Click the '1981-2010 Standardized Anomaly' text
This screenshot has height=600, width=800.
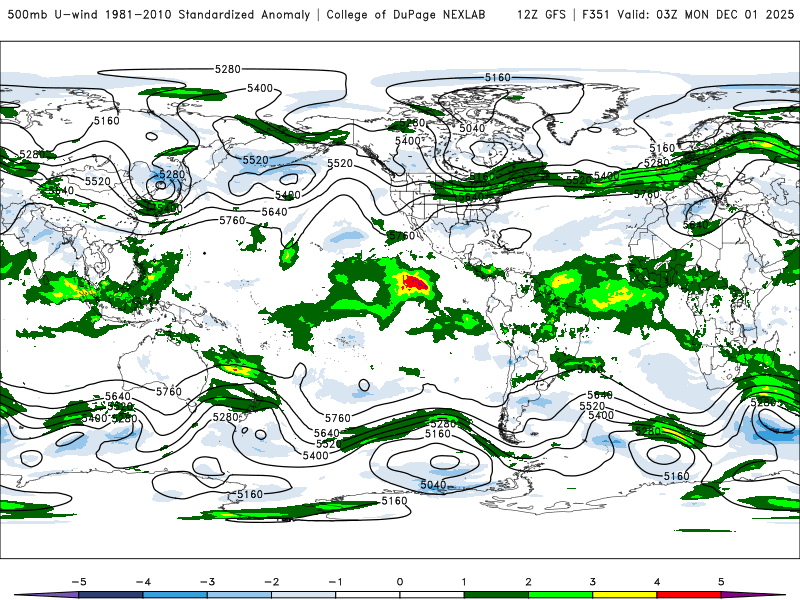coord(208,14)
